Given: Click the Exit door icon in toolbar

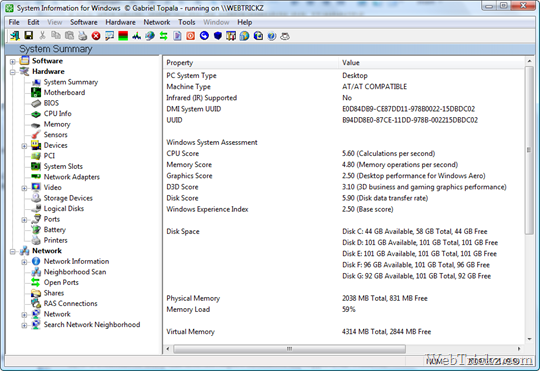Looking at the screenshot, I should tap(15, 35).
